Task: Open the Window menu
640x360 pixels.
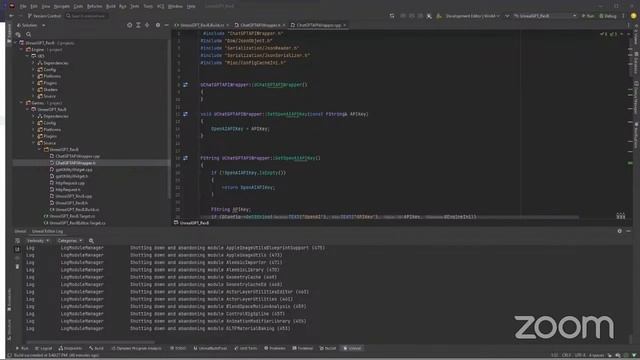Action: pyautogui.click(x=175, y=7)
